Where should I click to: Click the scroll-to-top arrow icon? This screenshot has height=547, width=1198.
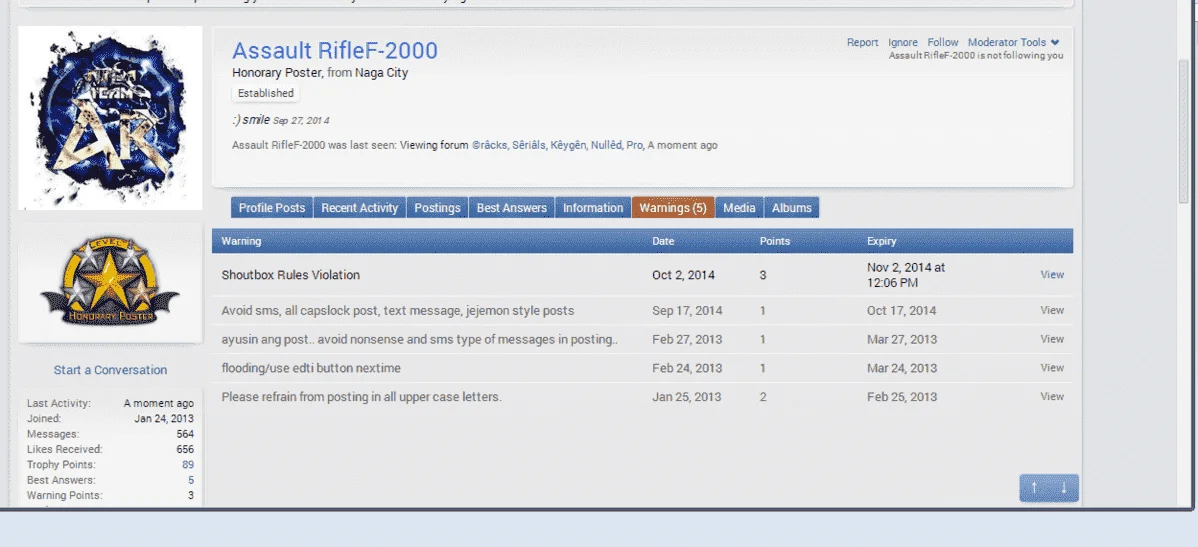1034,487
